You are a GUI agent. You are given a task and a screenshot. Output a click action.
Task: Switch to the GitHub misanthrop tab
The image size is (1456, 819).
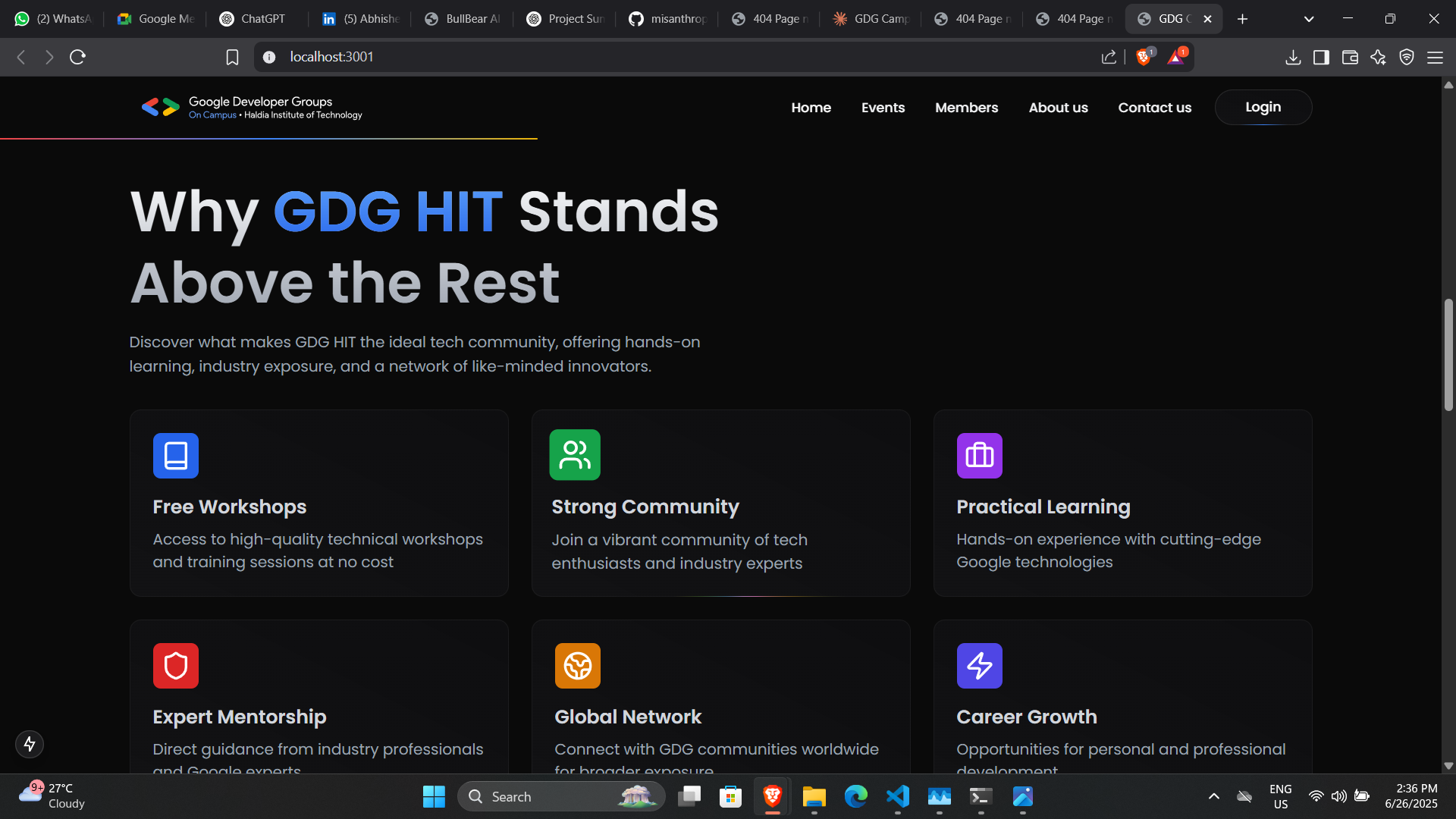pos(667,19)
